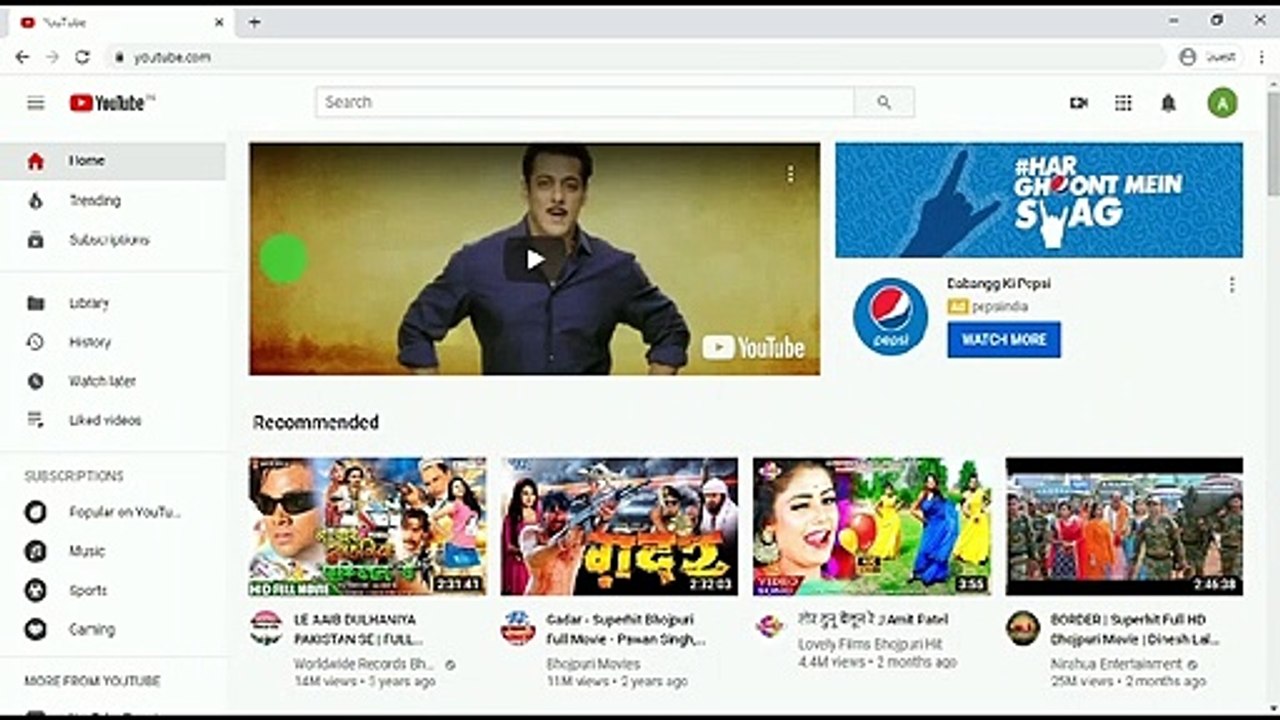This screenshot has width=1280, height=720.
Task: Open the Pepsi logo channel
Action: tap(890, 316)
